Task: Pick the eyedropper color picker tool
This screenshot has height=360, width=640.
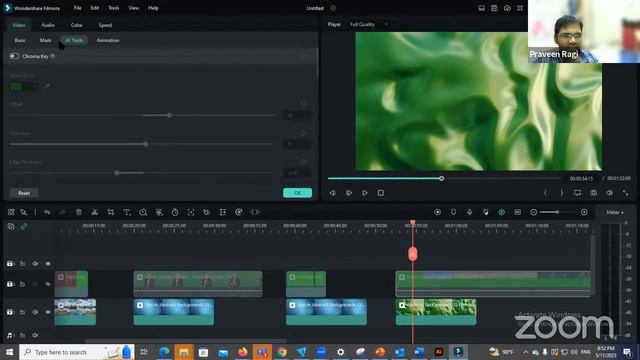Action: [47, 86]
